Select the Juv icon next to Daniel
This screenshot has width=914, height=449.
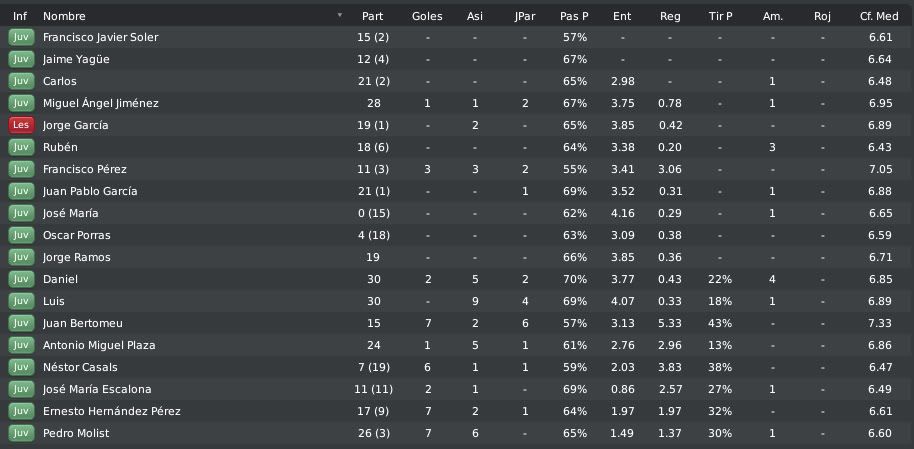click(21, 279)
